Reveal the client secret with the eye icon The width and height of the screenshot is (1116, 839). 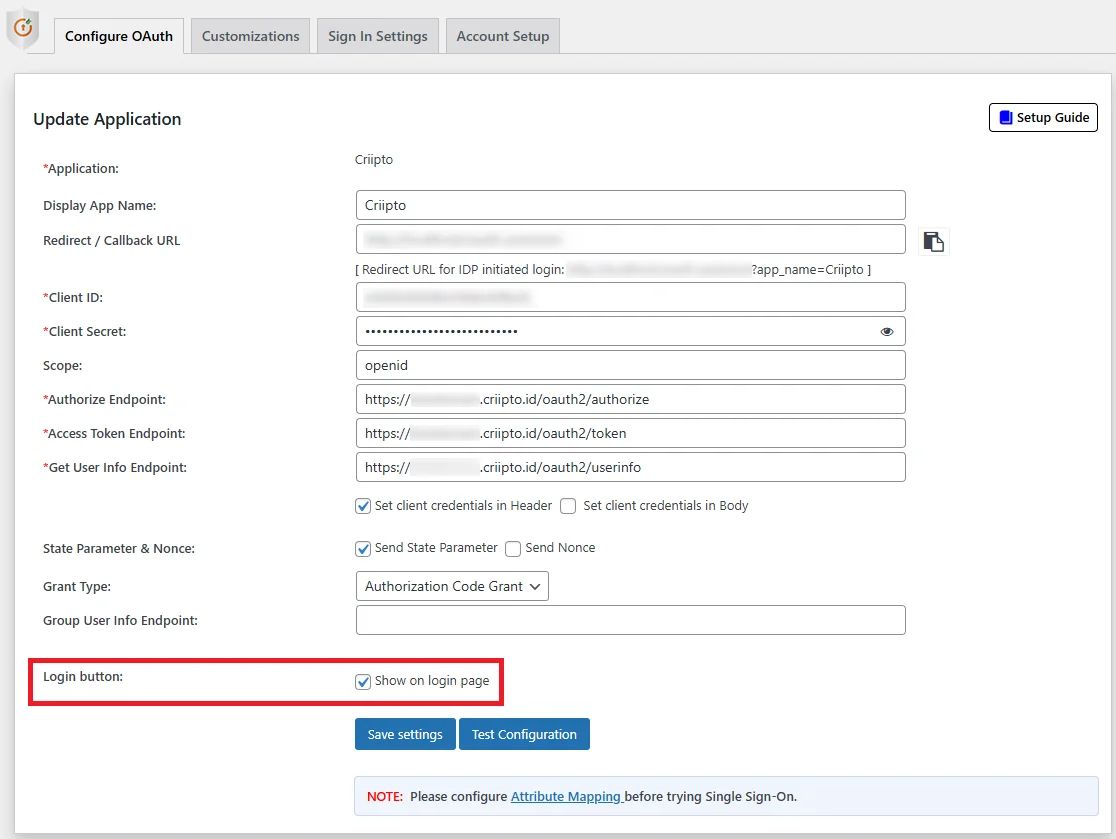point(886,332)
